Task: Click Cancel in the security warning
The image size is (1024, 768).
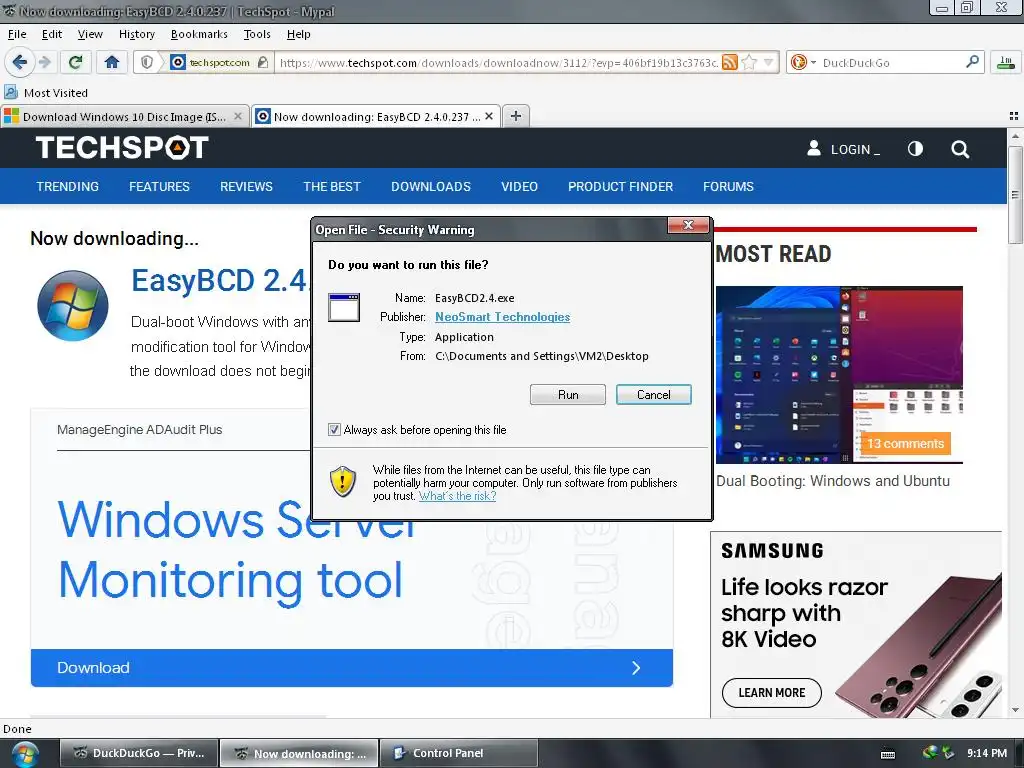Action: (x=654, y=394)
